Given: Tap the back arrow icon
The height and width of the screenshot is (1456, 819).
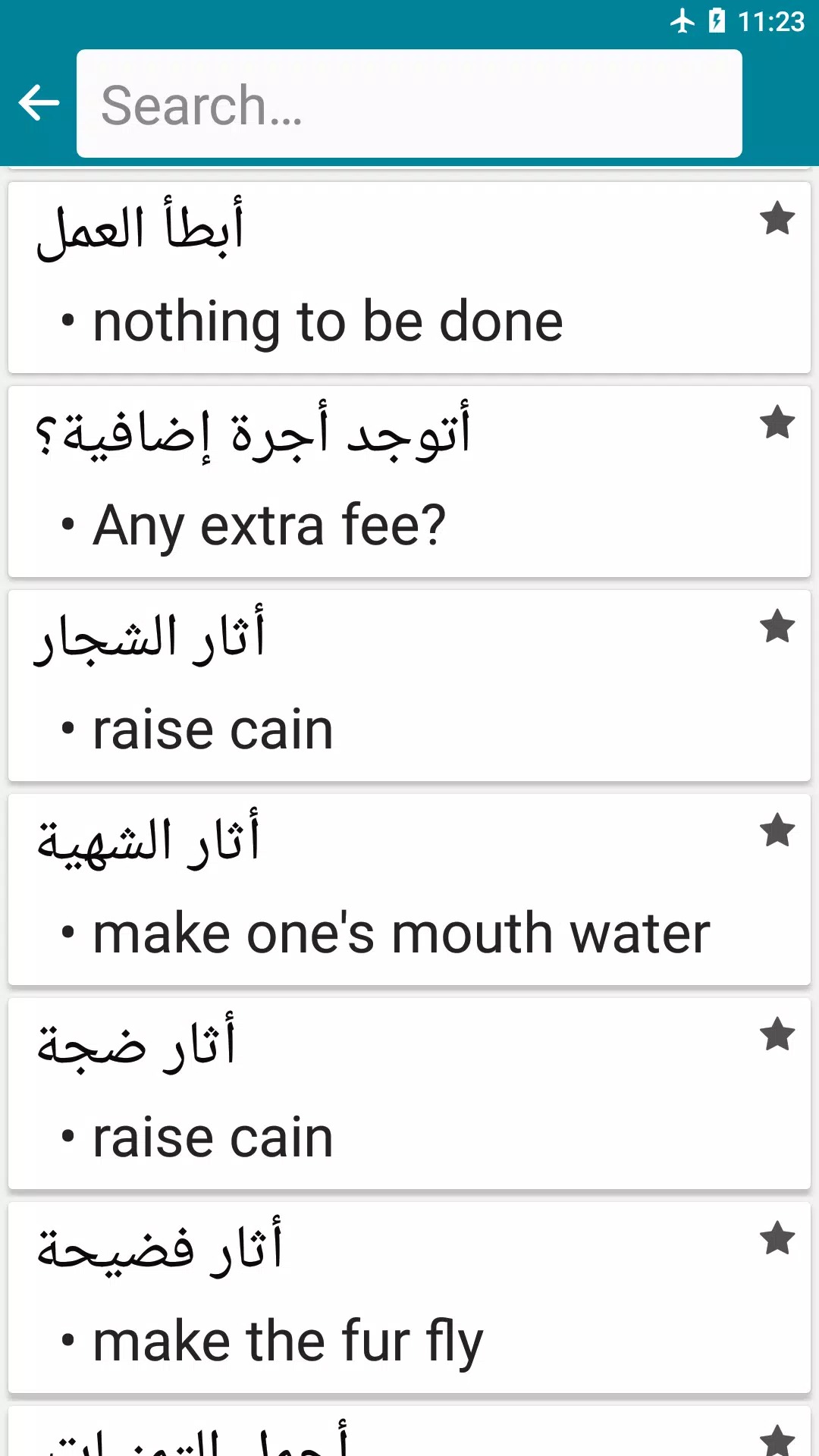Looking at the screenshot, I should pos(39,103).
